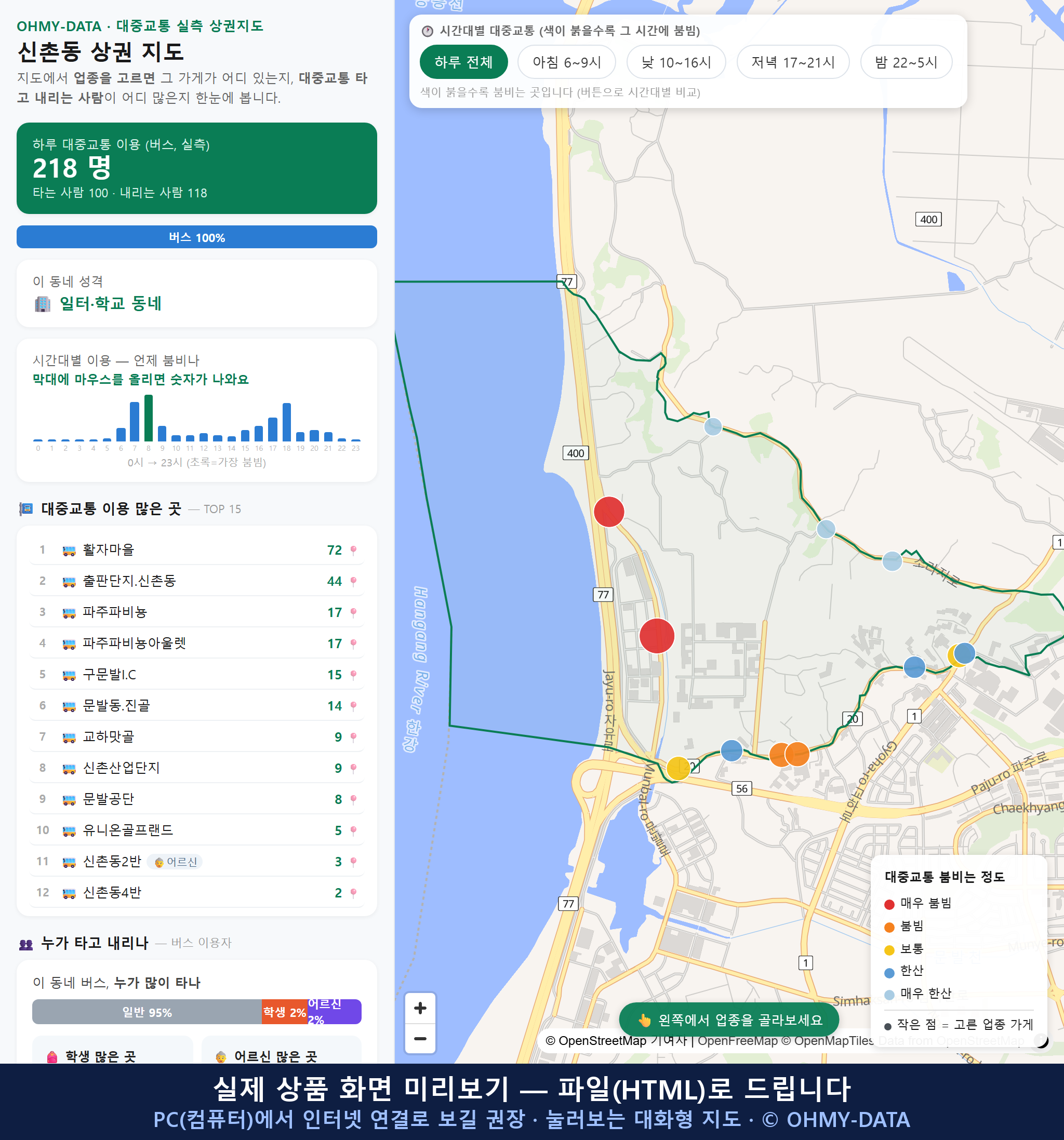1064x1140 pixels.
Task: Open the OpenFreeMap attribution link
Action: (x=737, y=1040)
